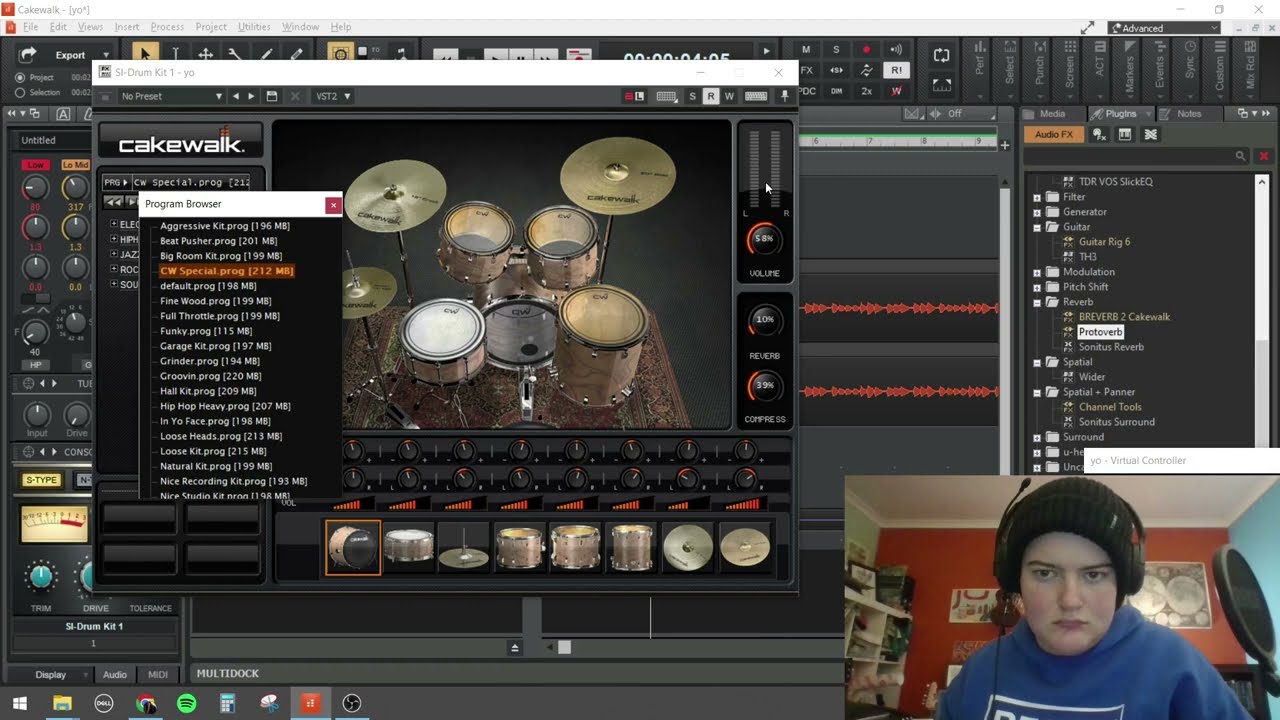
Task: Select Protoverb in the plugin list
Action: point(1100,332)
